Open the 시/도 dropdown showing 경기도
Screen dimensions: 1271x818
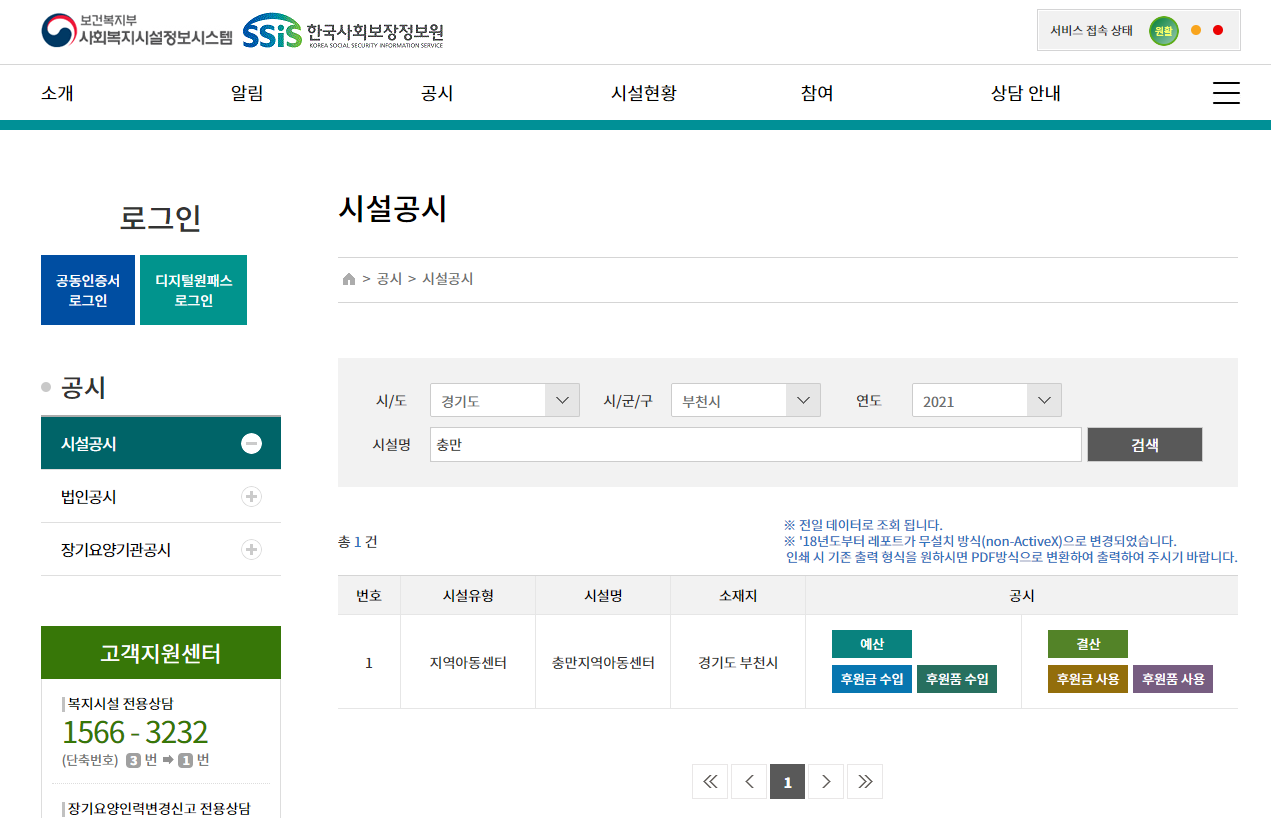[x=505, y=401]
